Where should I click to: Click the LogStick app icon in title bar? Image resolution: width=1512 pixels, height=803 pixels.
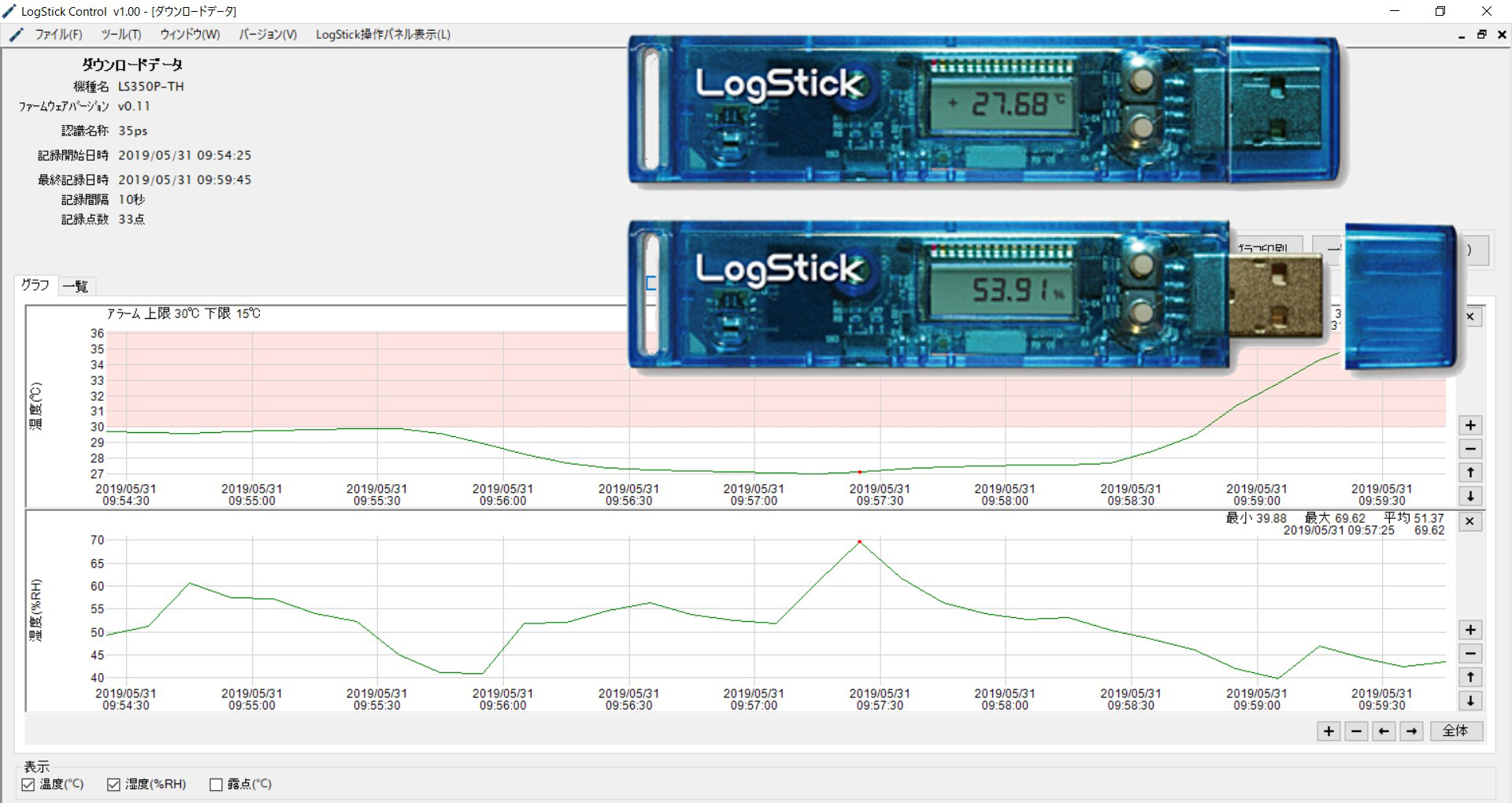[x=9, y=11]
